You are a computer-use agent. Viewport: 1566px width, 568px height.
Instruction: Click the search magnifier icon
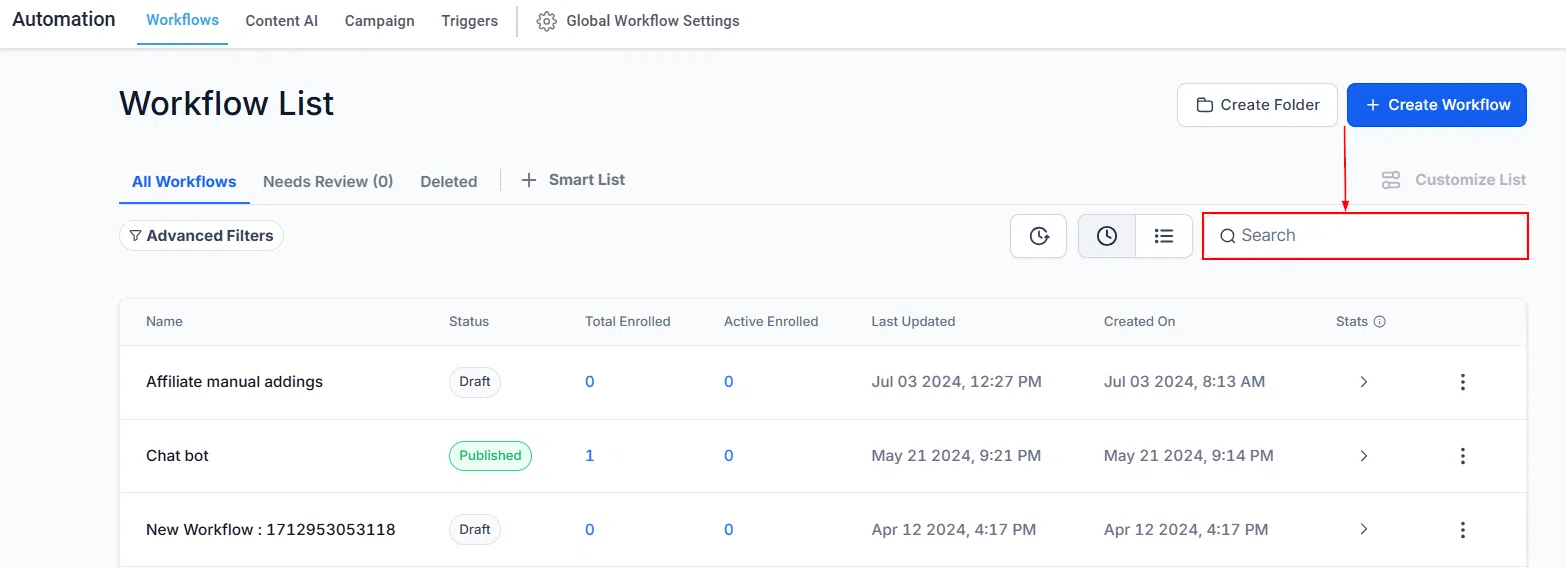coord(1227,236)
